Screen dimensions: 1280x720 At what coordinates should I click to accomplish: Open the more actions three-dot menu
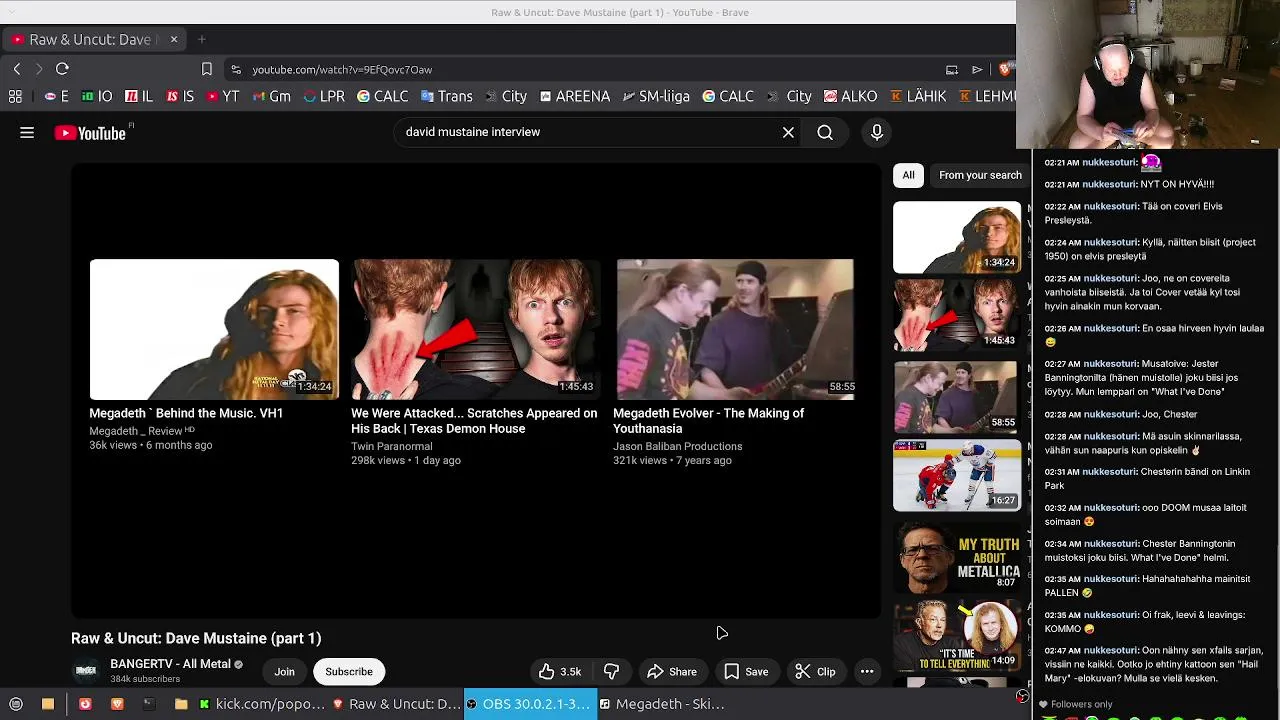[867, 672]
